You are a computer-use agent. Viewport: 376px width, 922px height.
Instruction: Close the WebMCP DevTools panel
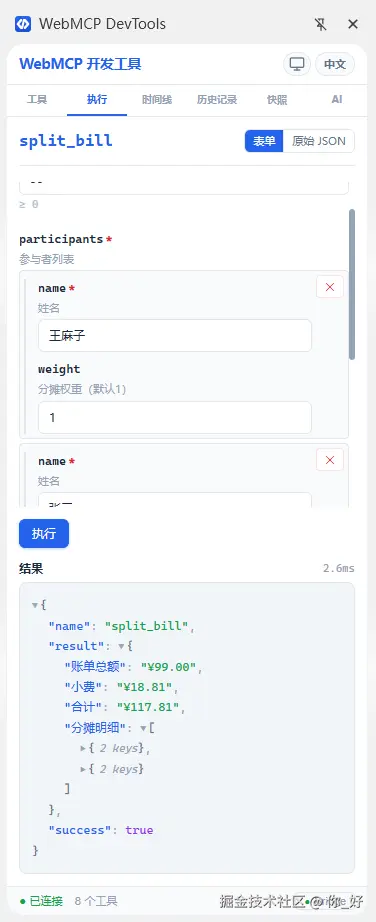pyautogui.click(x=352, y=24)
